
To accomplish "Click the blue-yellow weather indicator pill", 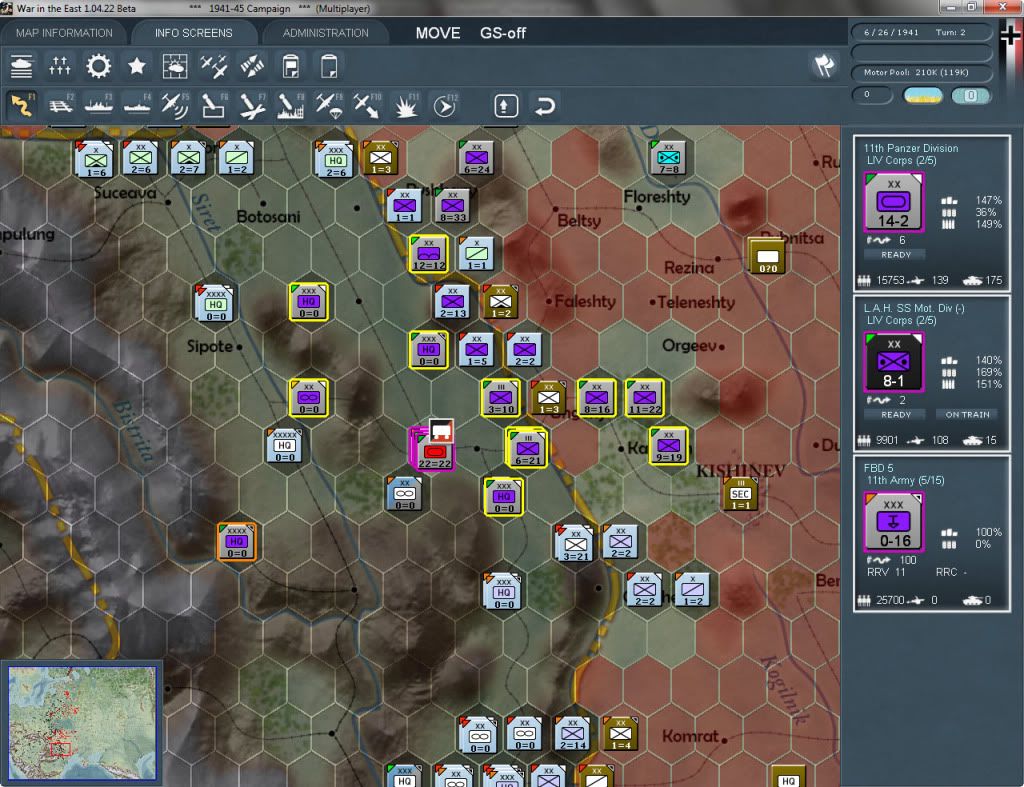I will [922, 95].
